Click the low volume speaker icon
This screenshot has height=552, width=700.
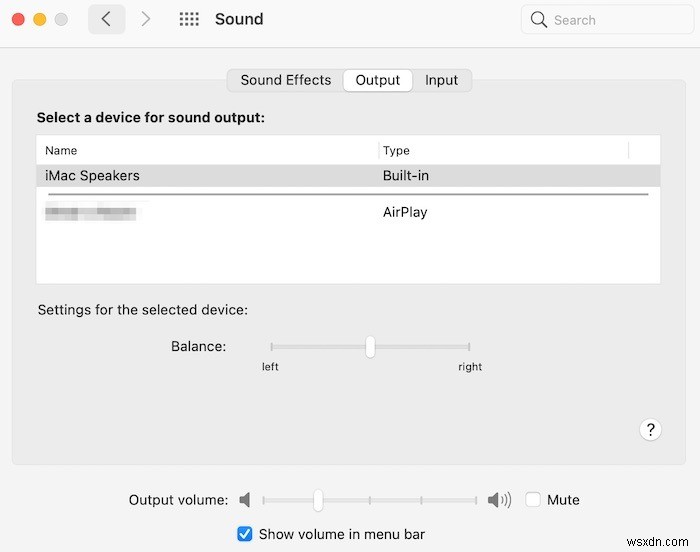tap(244, 500)
